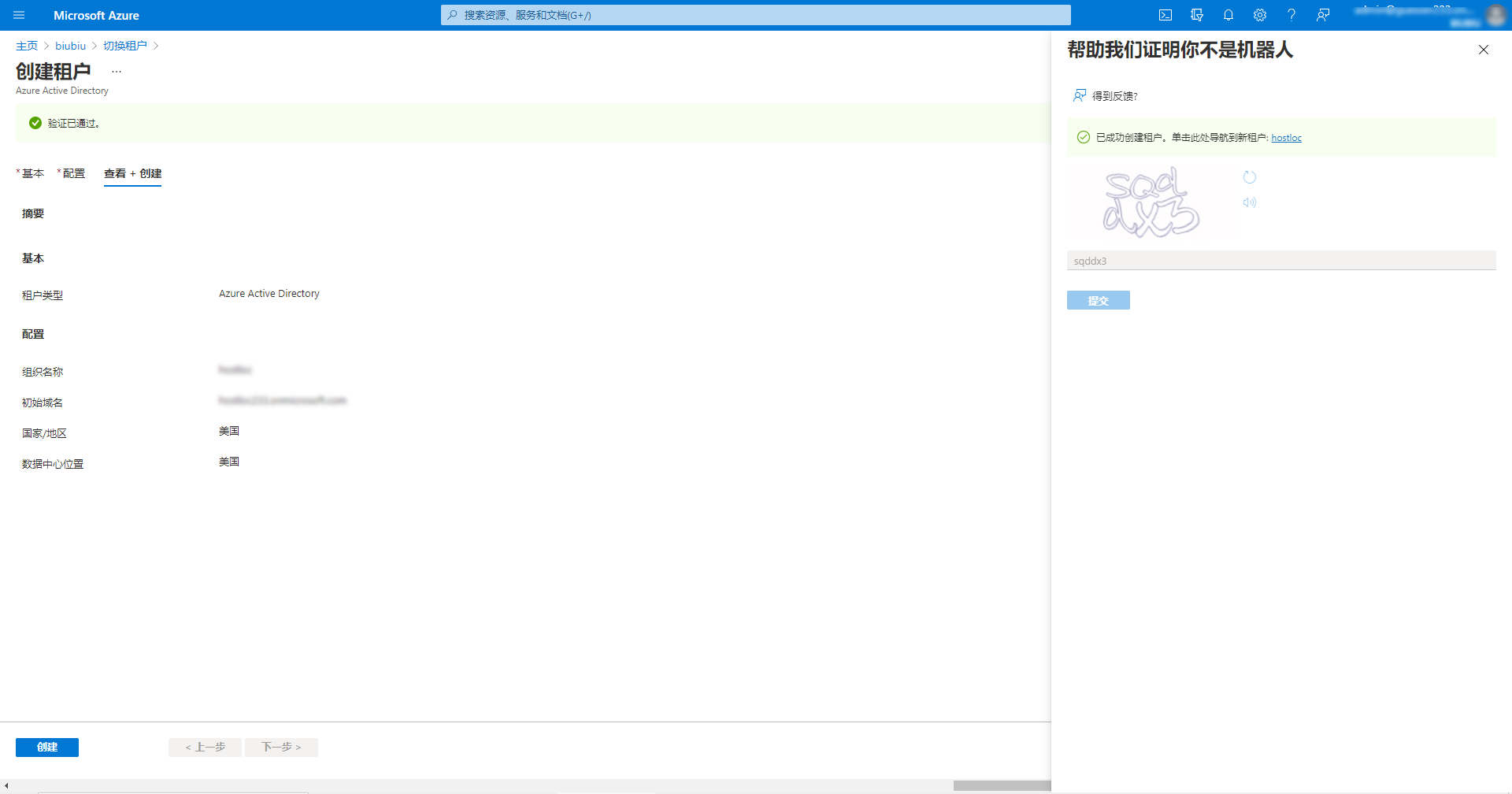1512x794 pixels.
Task: Click the left scroll arrow
Action: (x=6, y=786)
